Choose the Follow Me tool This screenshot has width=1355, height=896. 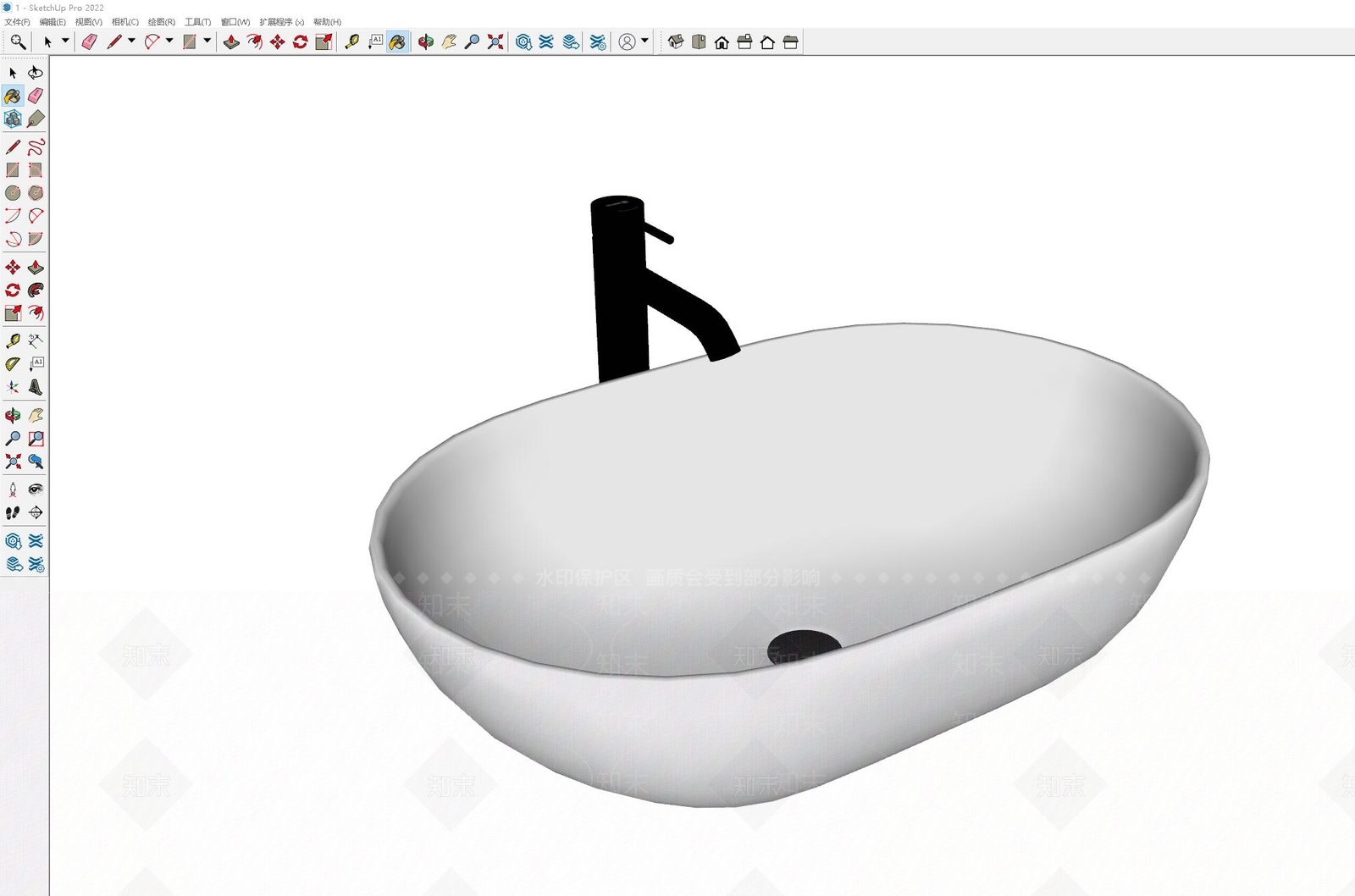click(x=36, y=290)
